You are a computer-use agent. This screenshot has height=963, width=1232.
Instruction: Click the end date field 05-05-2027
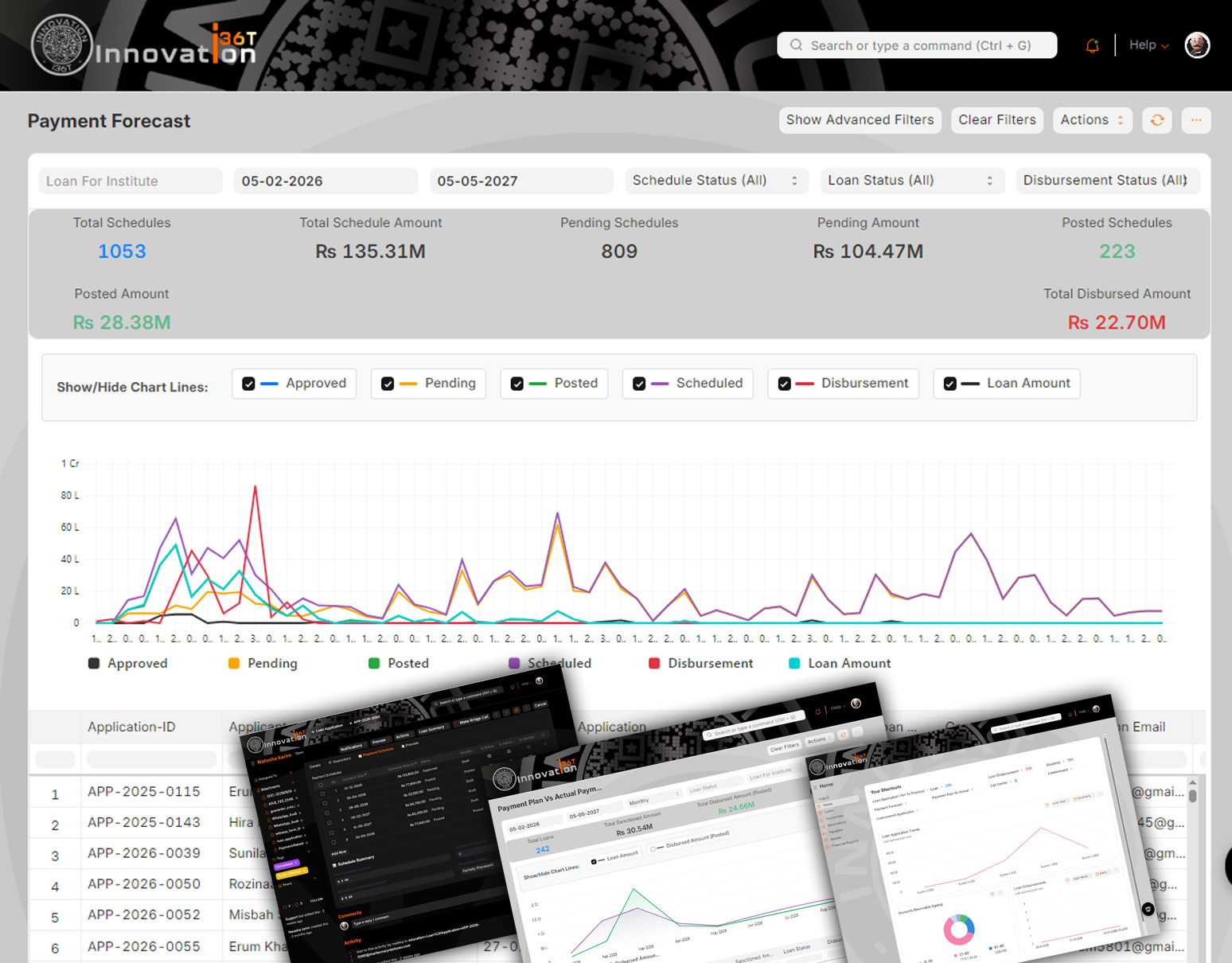click(x=521, y=181)
